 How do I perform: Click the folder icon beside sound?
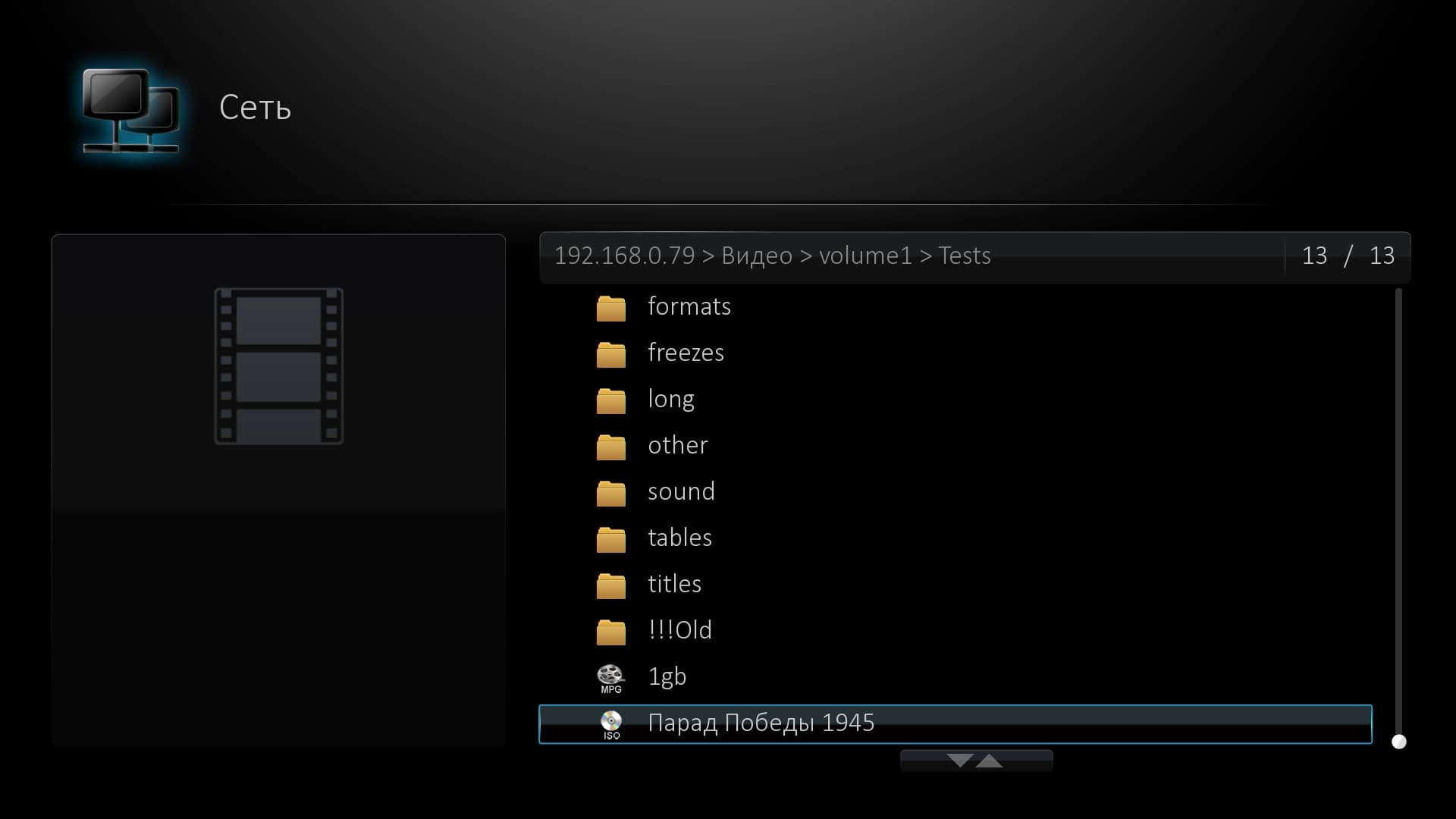[610, 493]
